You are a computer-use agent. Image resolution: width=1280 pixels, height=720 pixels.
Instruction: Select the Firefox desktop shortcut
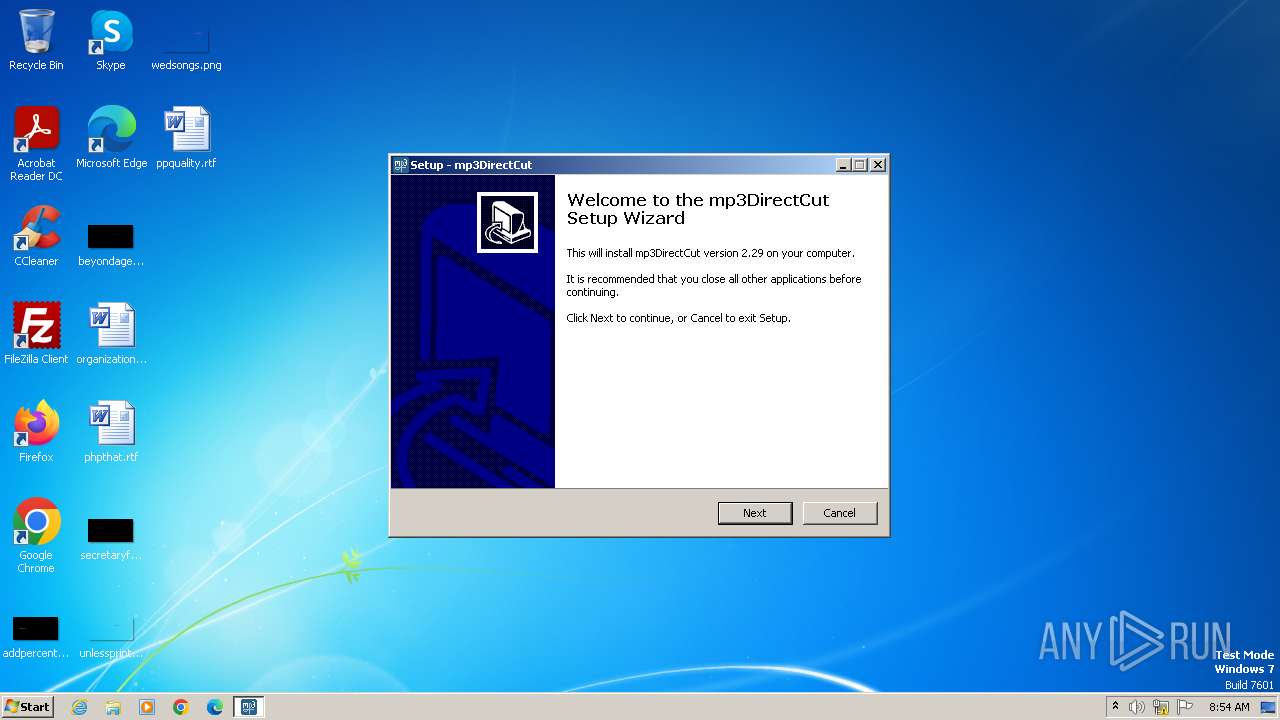point(36,432)
